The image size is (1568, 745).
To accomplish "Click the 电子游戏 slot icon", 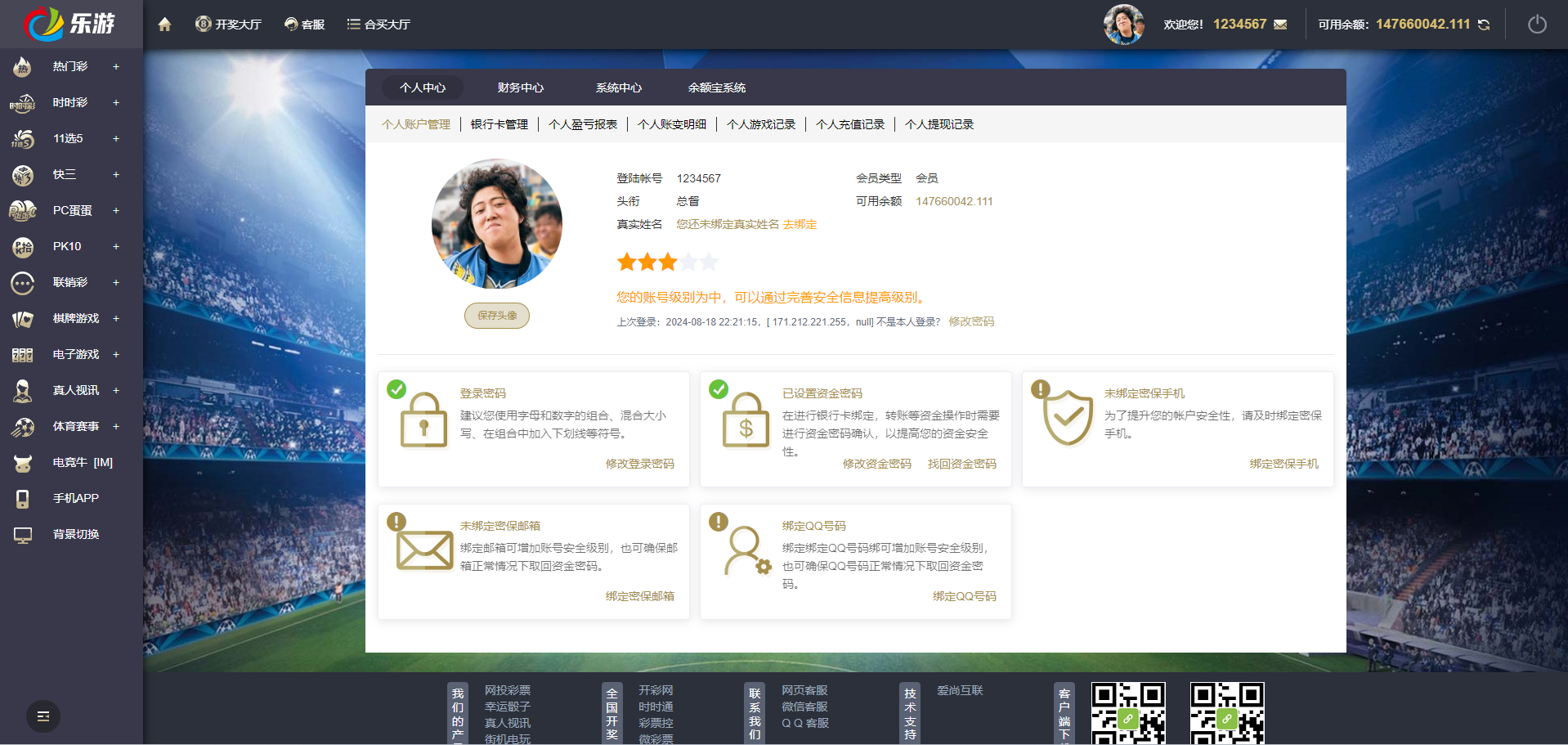I will point(23,354).
